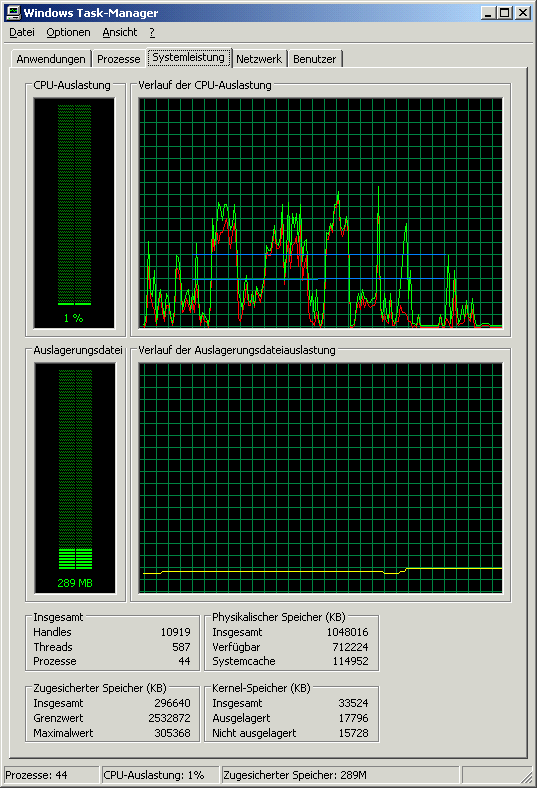Click the Grenzwert value 2532872
Screen dimensions: 537x788
pos(169,718)
